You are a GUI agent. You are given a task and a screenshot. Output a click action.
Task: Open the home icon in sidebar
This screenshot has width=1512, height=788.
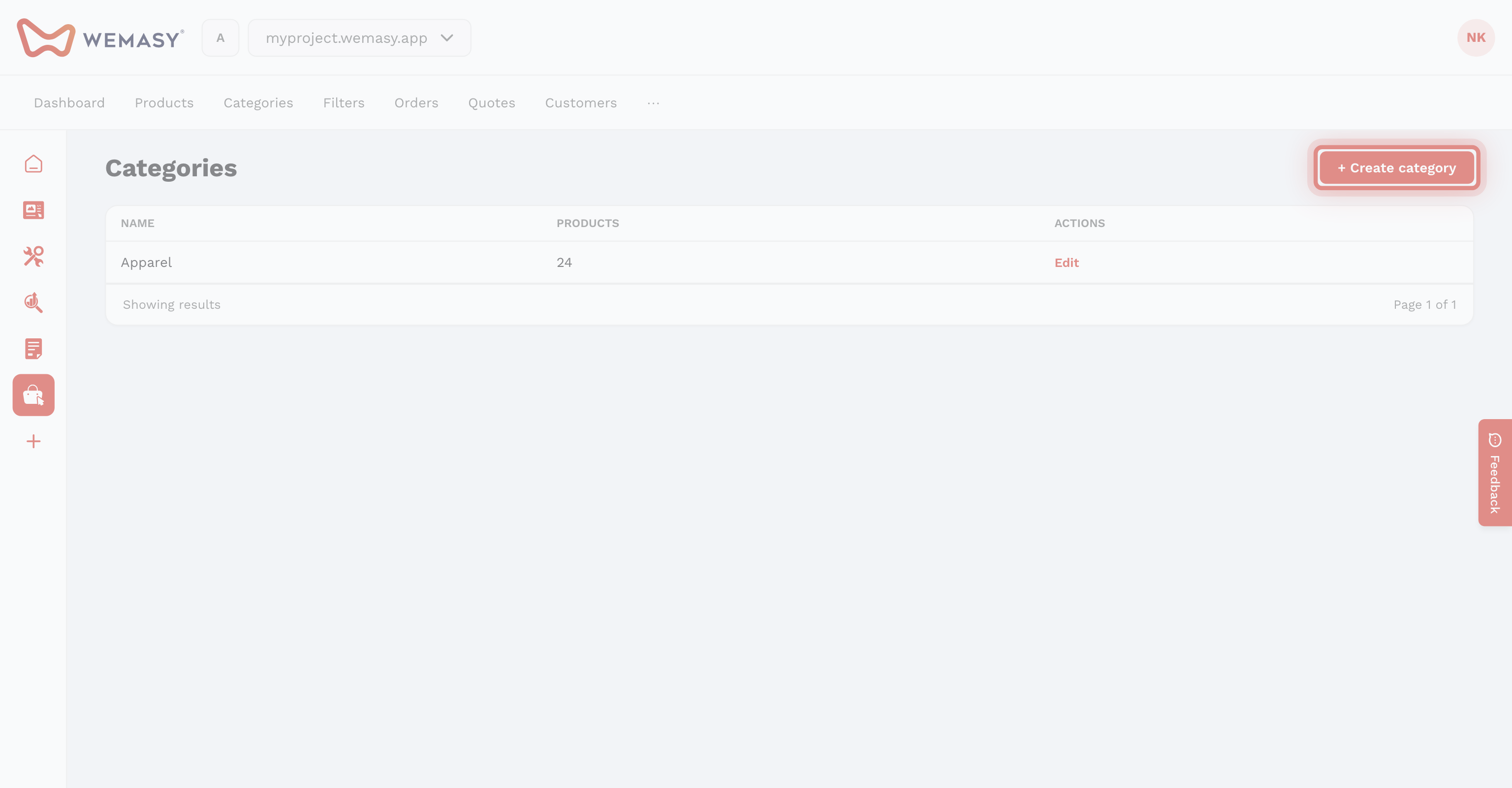coord(33,164)
